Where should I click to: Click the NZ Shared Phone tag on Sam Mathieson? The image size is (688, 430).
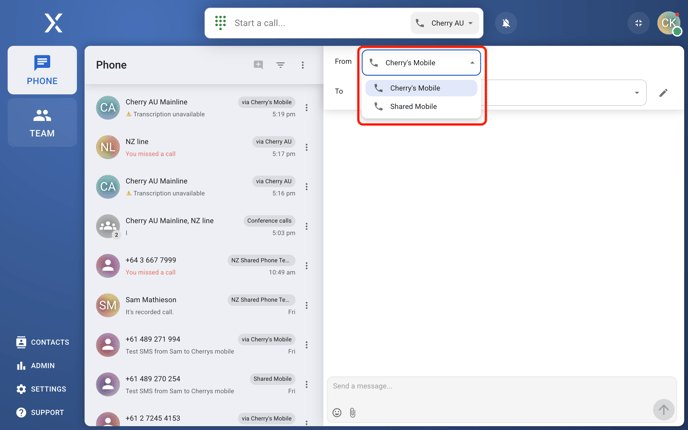click(x=261, y=300)
